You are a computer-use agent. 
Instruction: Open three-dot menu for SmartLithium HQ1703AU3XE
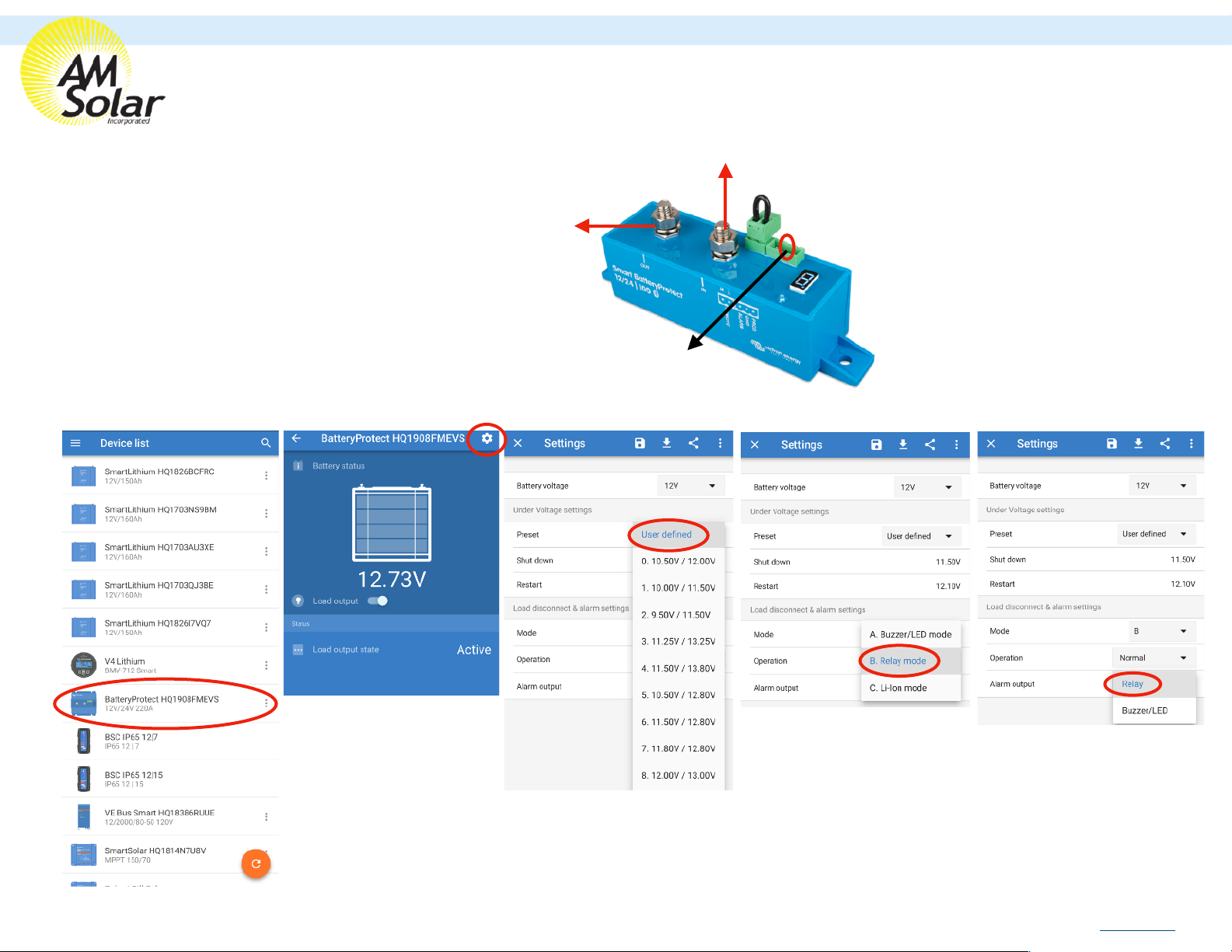[266, 552]
